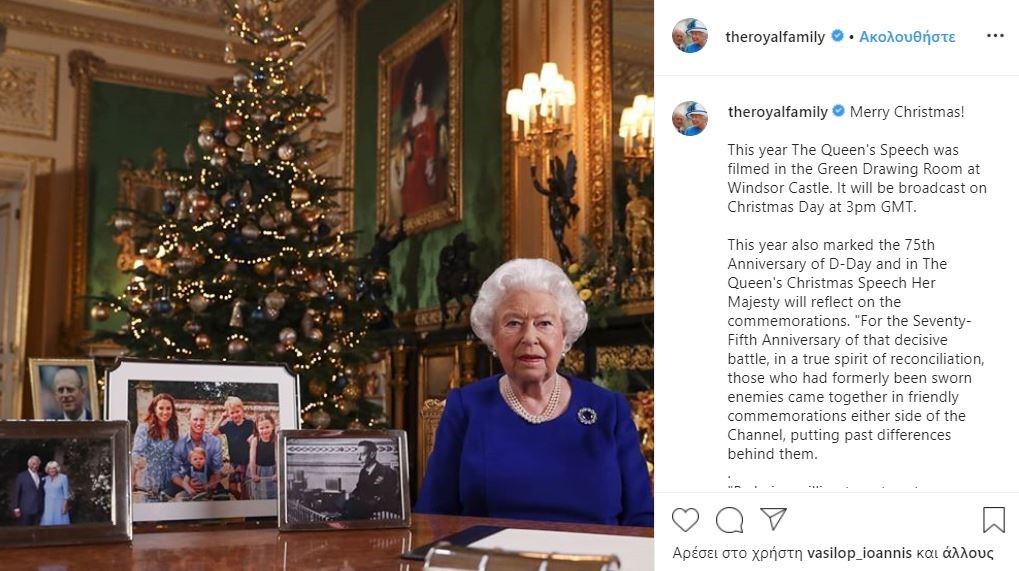Click the verified badge next to the caption username
The image size is (1019, 571).
tap(838, 112)
